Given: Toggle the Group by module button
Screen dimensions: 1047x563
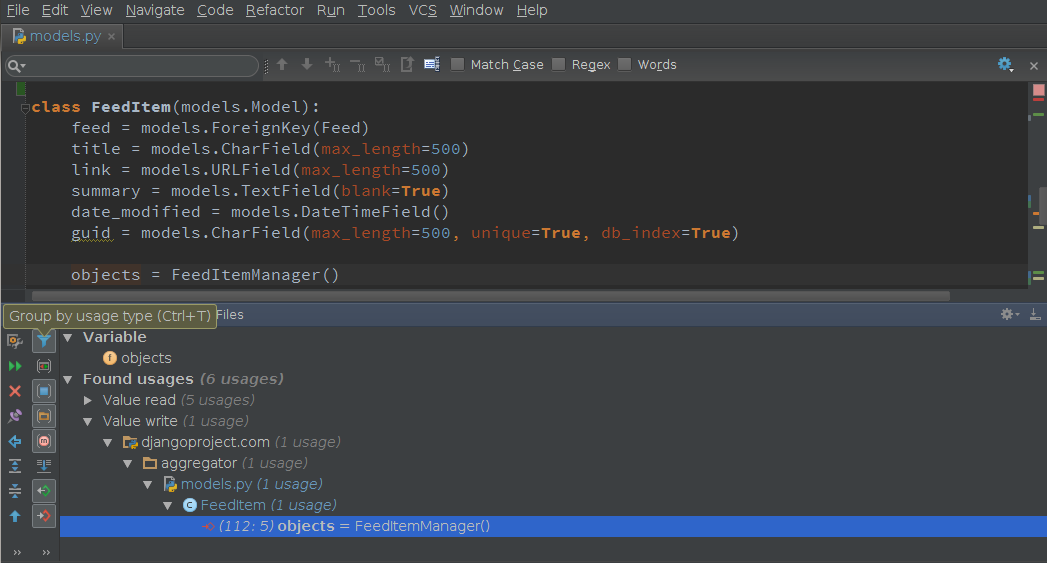Looking at the screenshot, I should coord(43,391).
